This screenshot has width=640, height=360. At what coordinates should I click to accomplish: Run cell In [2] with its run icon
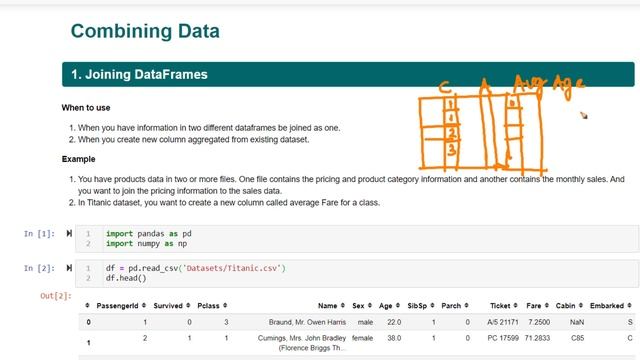pyautogui.click(x=69, y=268)
